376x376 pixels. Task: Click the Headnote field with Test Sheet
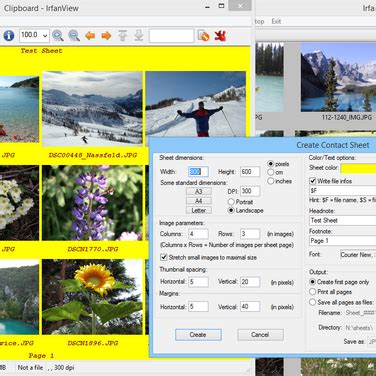point(343,220)
